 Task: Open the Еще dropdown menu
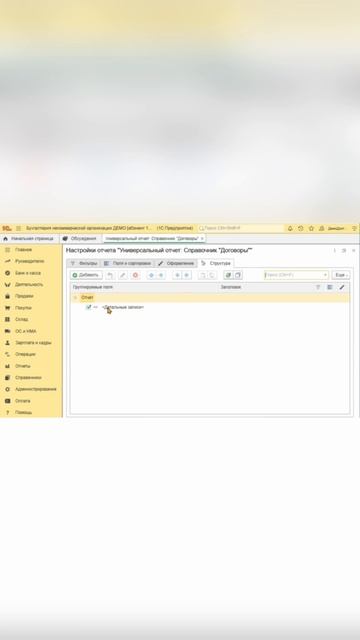pyautogui.click(x=340, y=275)
